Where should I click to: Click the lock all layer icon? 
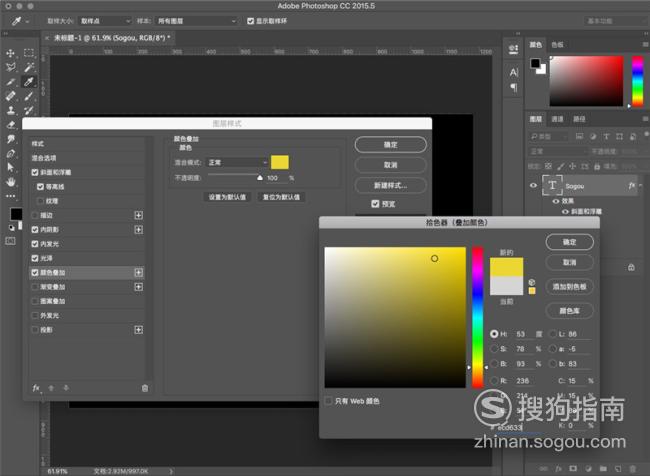597,166
